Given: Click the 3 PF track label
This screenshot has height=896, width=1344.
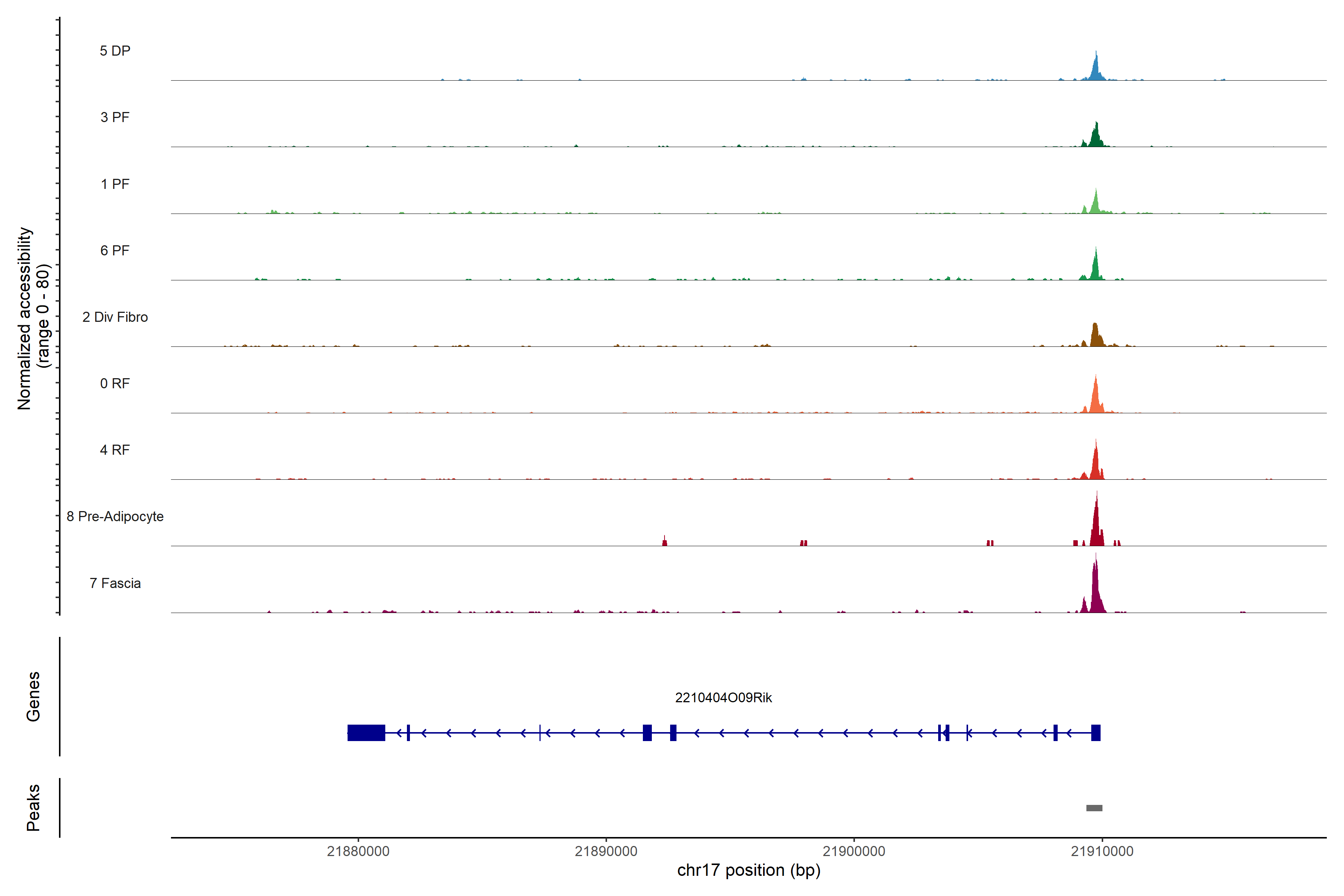Looking at the screenshot, I should click(115, 117).
